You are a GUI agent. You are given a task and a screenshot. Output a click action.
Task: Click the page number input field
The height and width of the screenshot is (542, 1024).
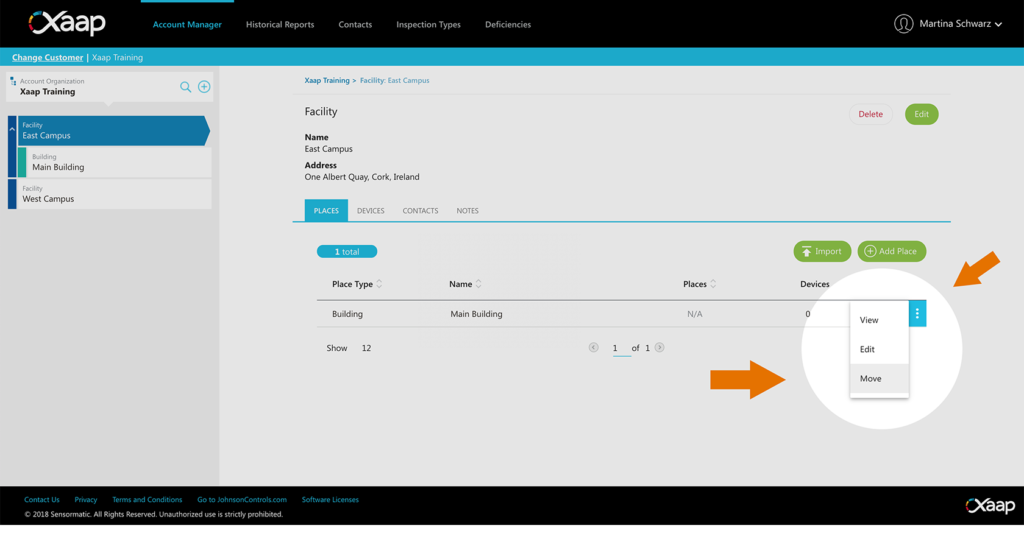621,349
